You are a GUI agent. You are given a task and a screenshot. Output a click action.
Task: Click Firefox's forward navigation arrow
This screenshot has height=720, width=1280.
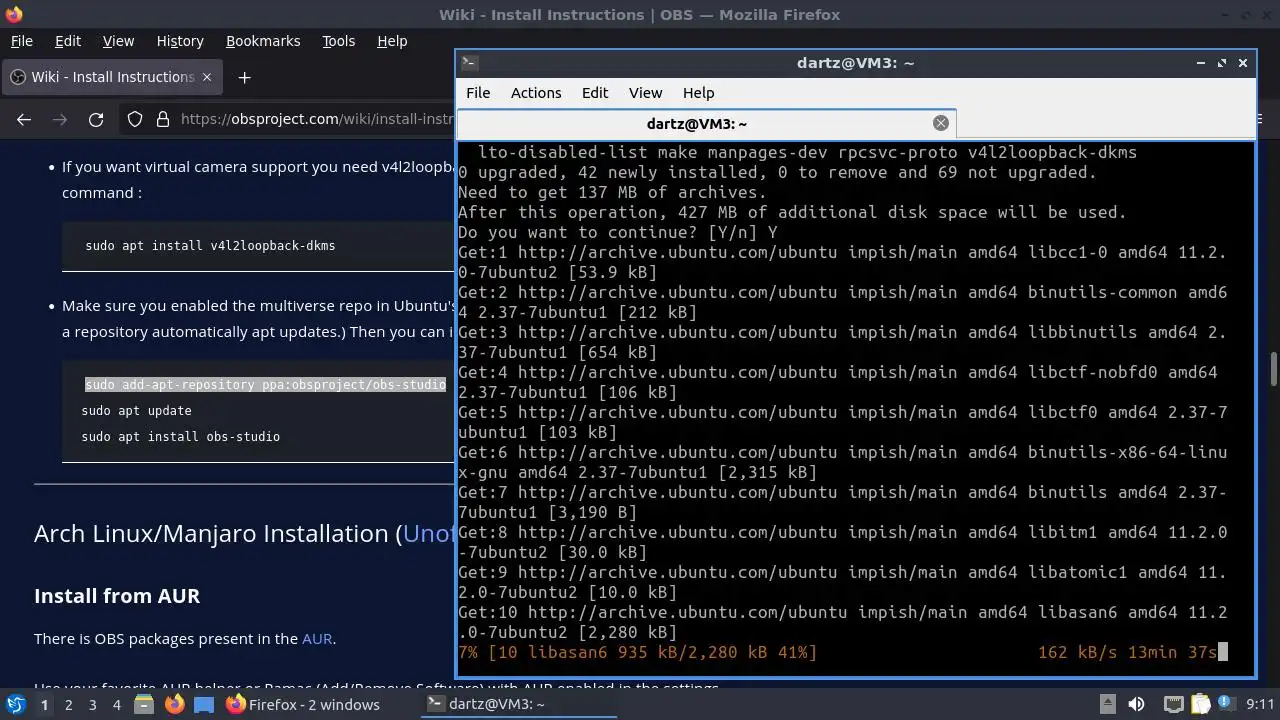tap(60, 119)
